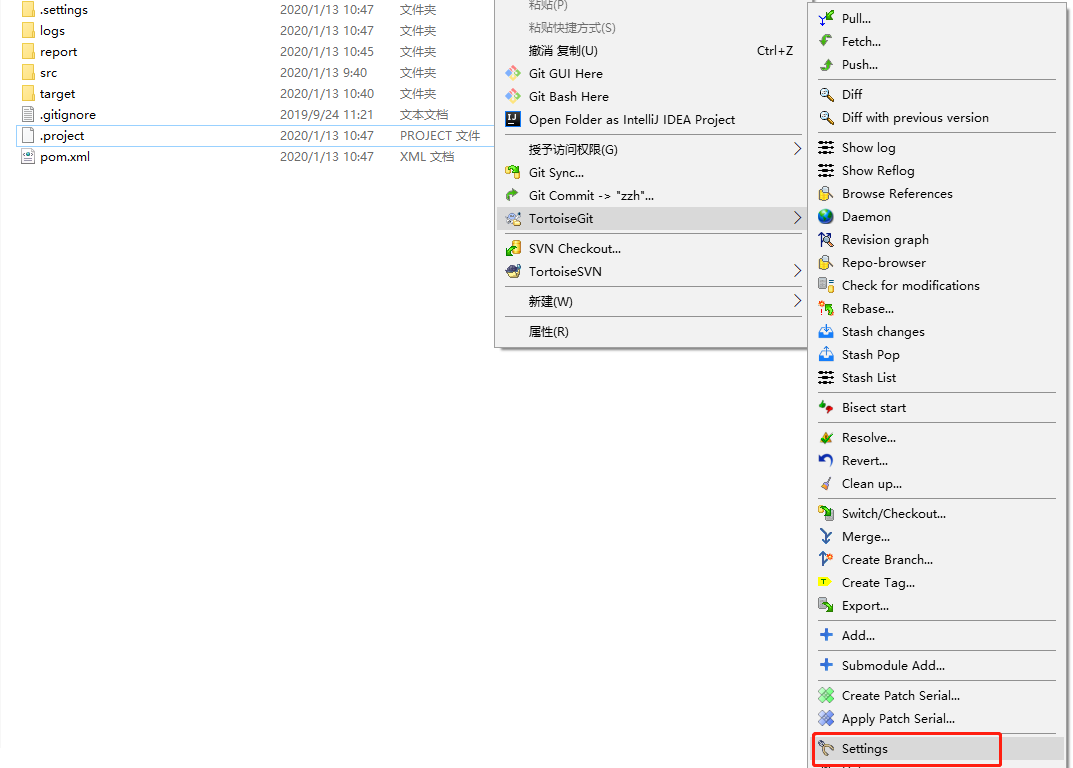Click the Daemon globe icon
The width and height of the screenshot is (1073, 768).
[x=827, y=216]
